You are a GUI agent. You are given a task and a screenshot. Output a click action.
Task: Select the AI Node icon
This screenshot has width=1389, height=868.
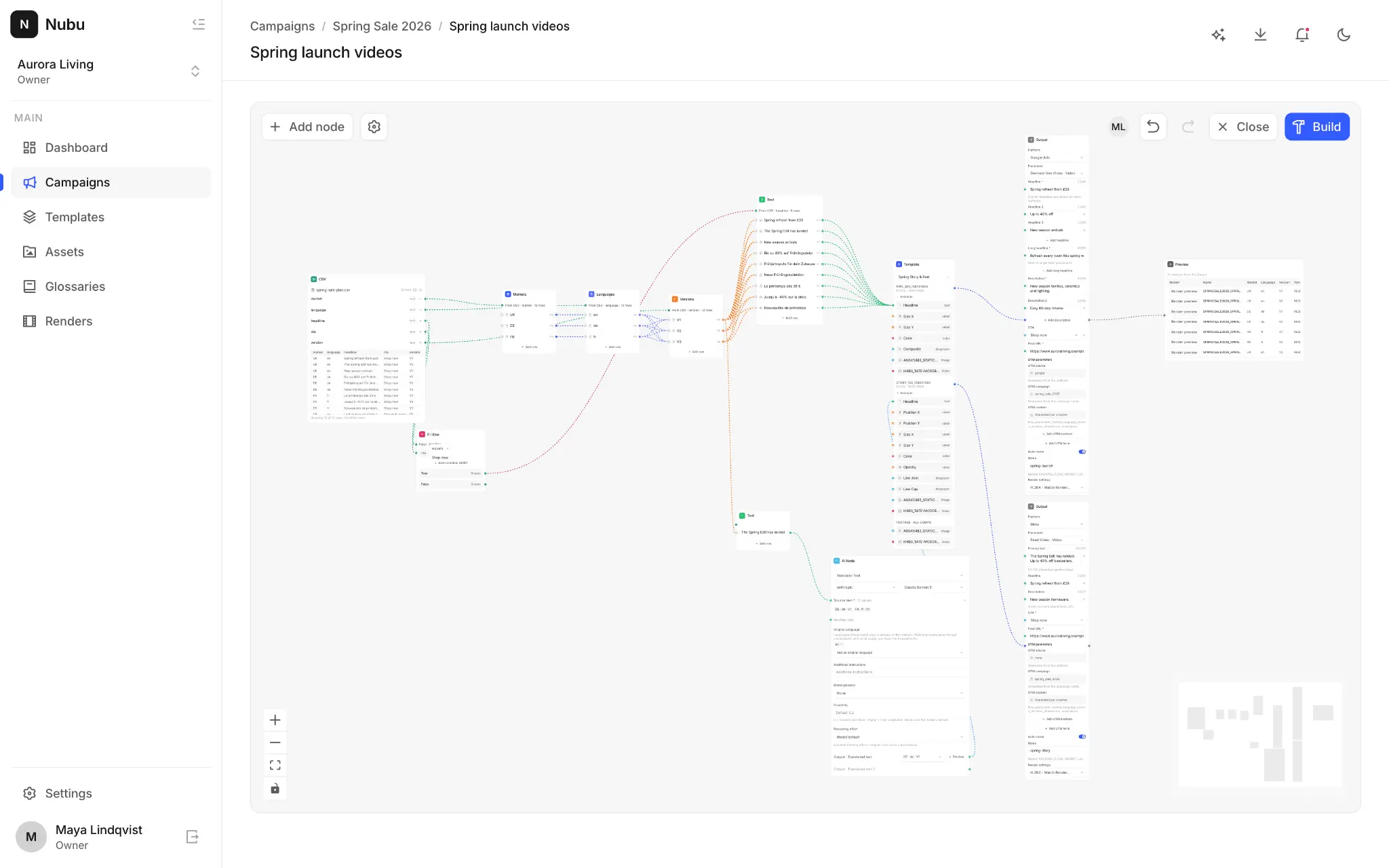tap(836, 561)
